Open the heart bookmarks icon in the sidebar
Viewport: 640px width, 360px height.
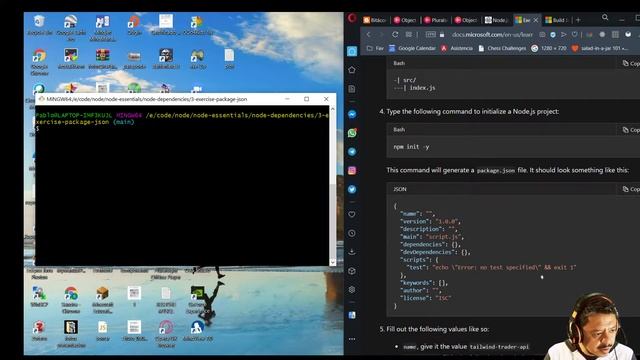point(352,214)
